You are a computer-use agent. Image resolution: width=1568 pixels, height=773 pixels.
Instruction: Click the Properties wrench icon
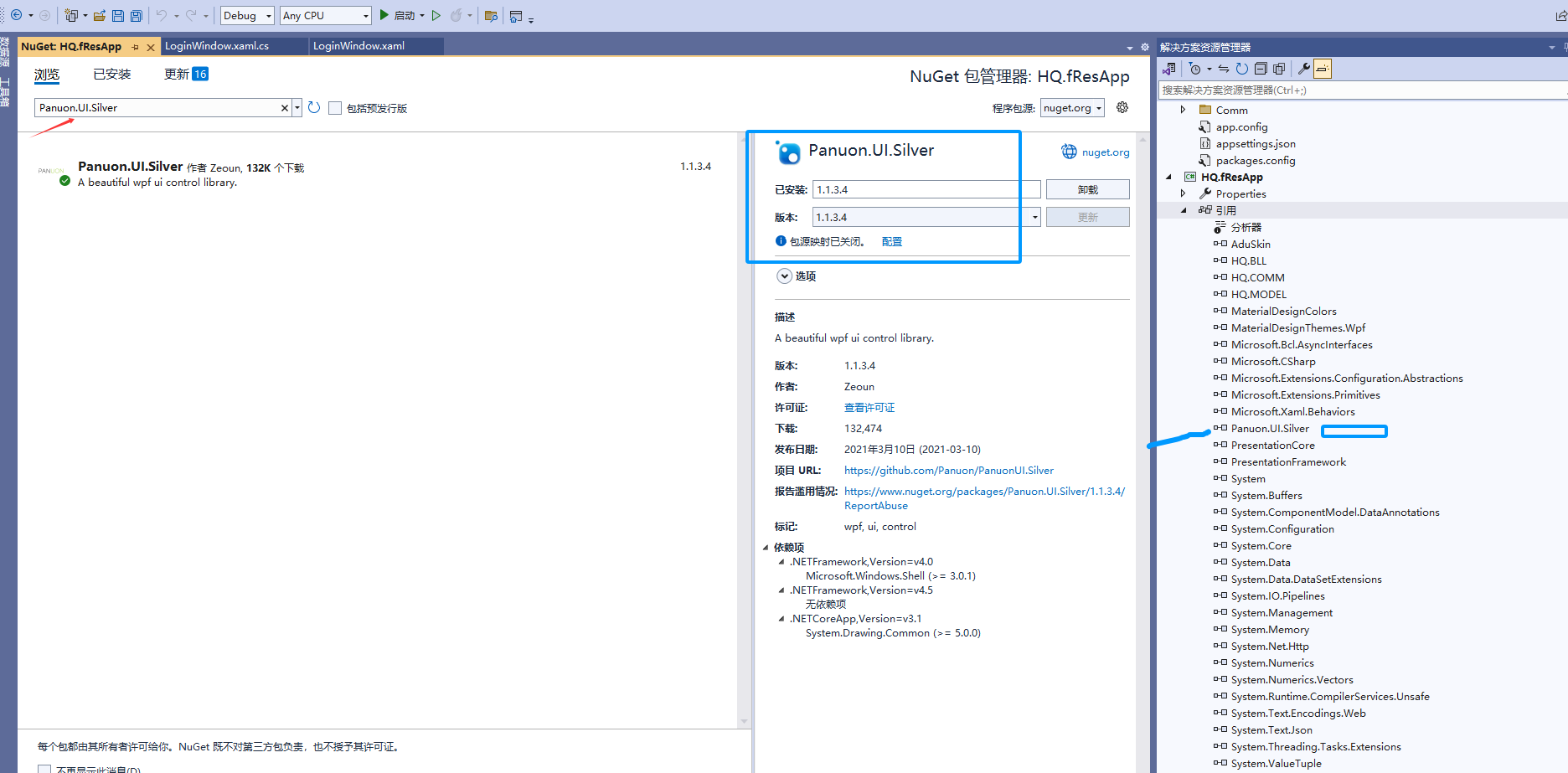pyautogui.click(x=1303, y=69)
